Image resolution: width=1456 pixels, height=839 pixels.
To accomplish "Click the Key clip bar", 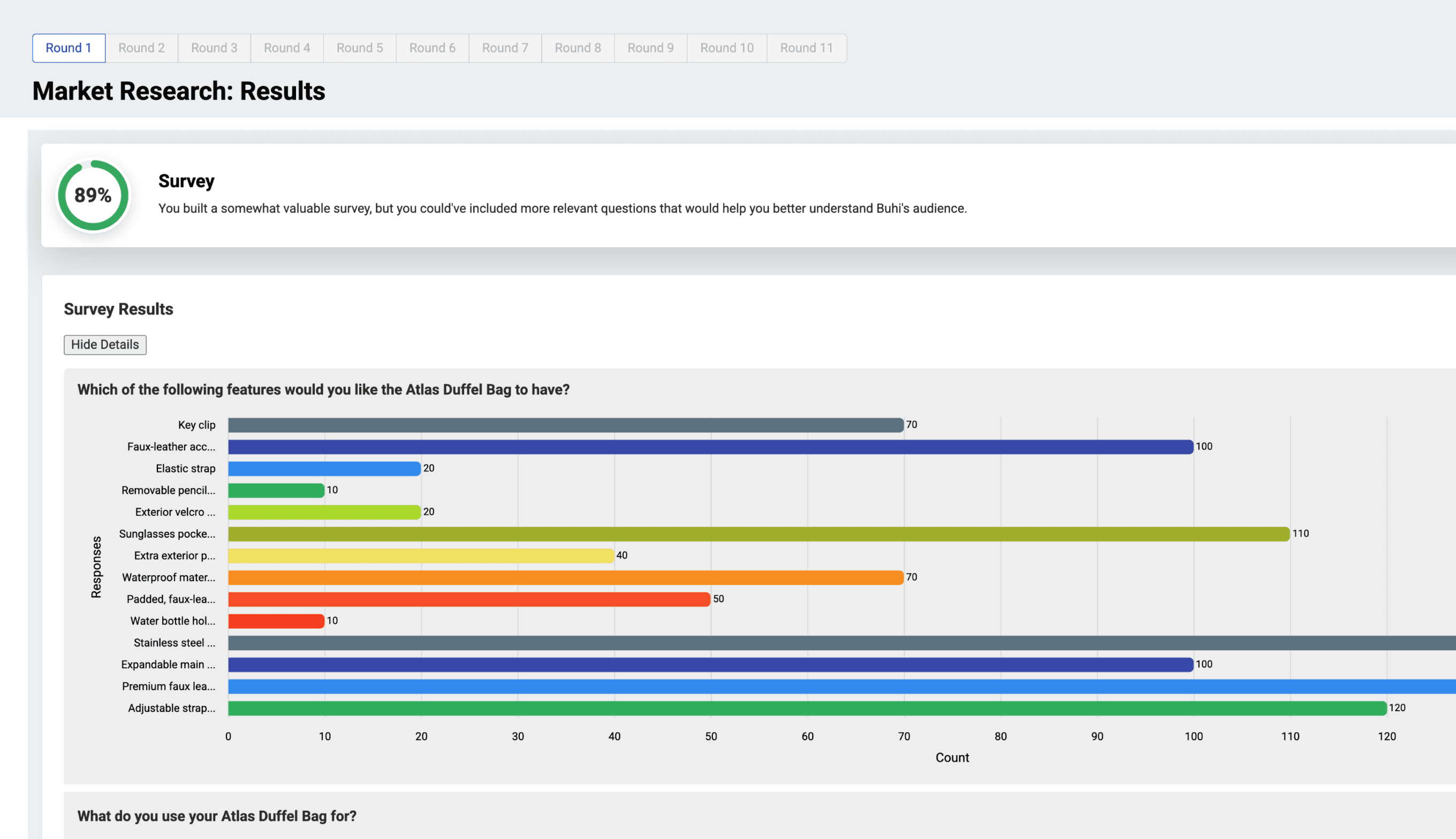I will 565,425.
